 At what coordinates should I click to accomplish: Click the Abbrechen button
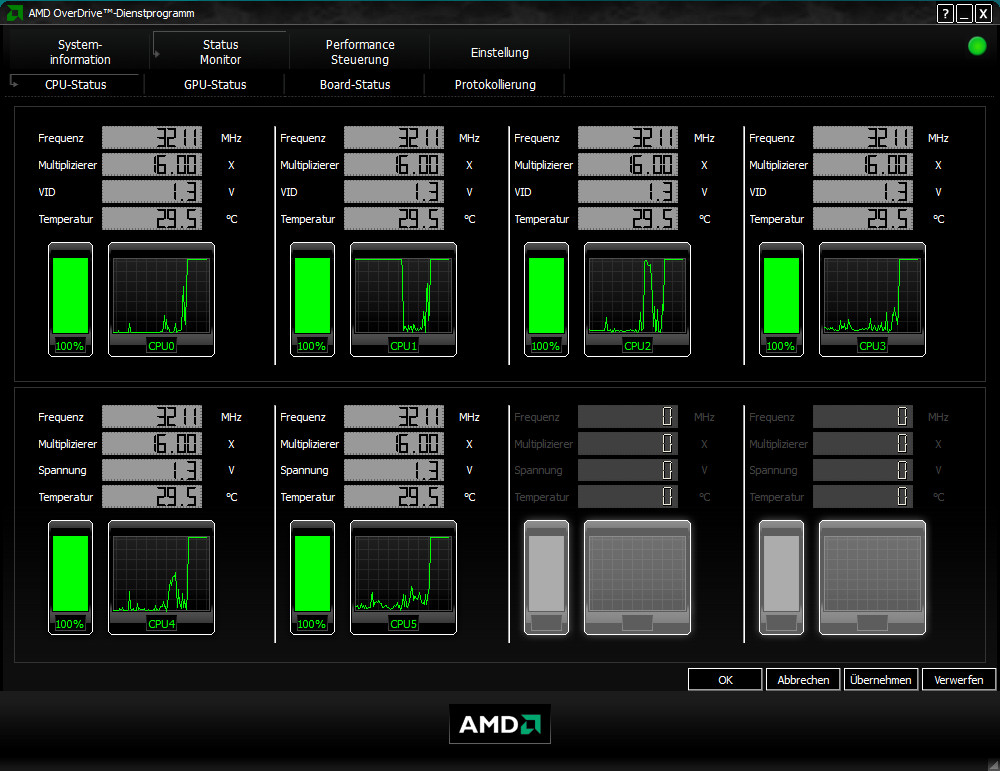pos(803,680)
